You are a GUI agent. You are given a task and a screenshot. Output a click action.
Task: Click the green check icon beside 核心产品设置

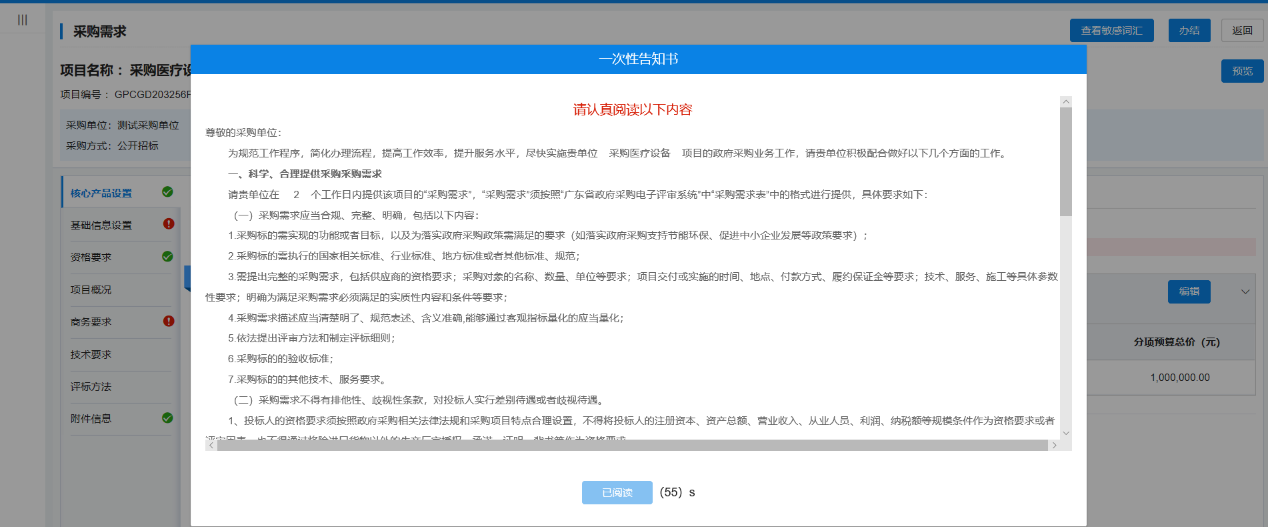[168, 192]
